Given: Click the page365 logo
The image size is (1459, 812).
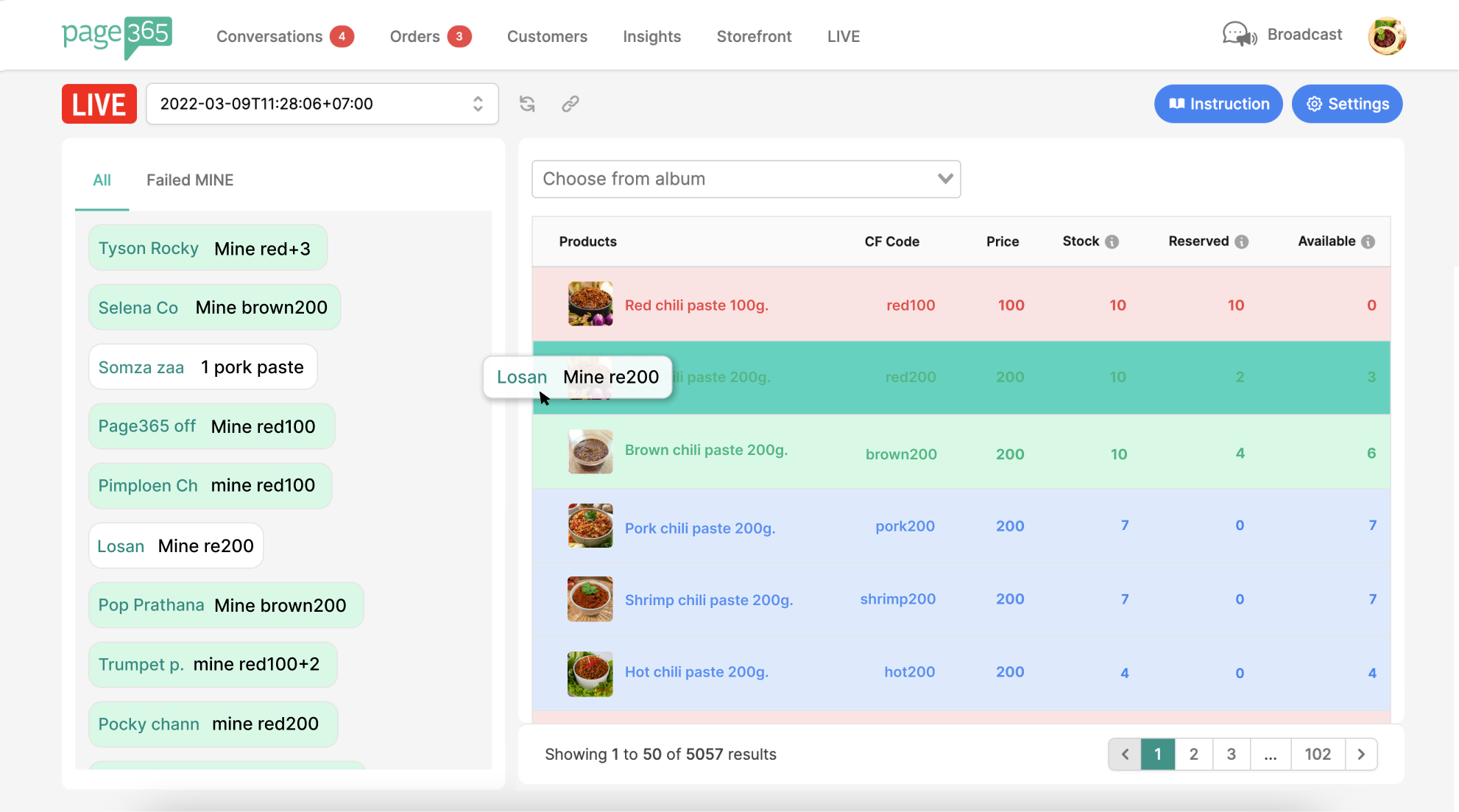Looking at the screenshot, I should coord(116,36).
